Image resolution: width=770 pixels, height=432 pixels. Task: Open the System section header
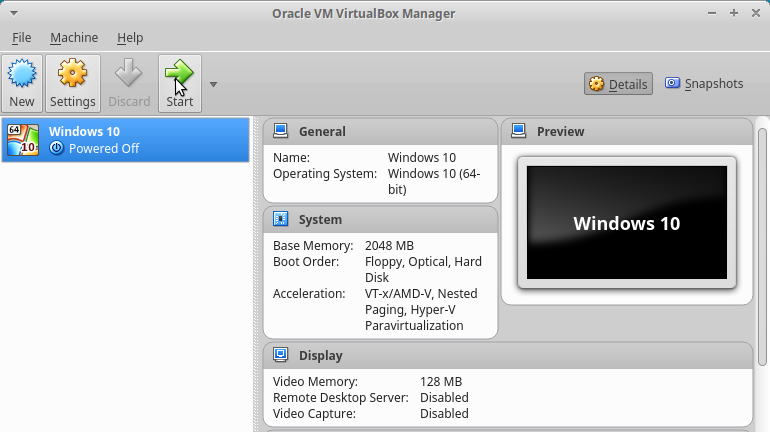coord(381,219)
